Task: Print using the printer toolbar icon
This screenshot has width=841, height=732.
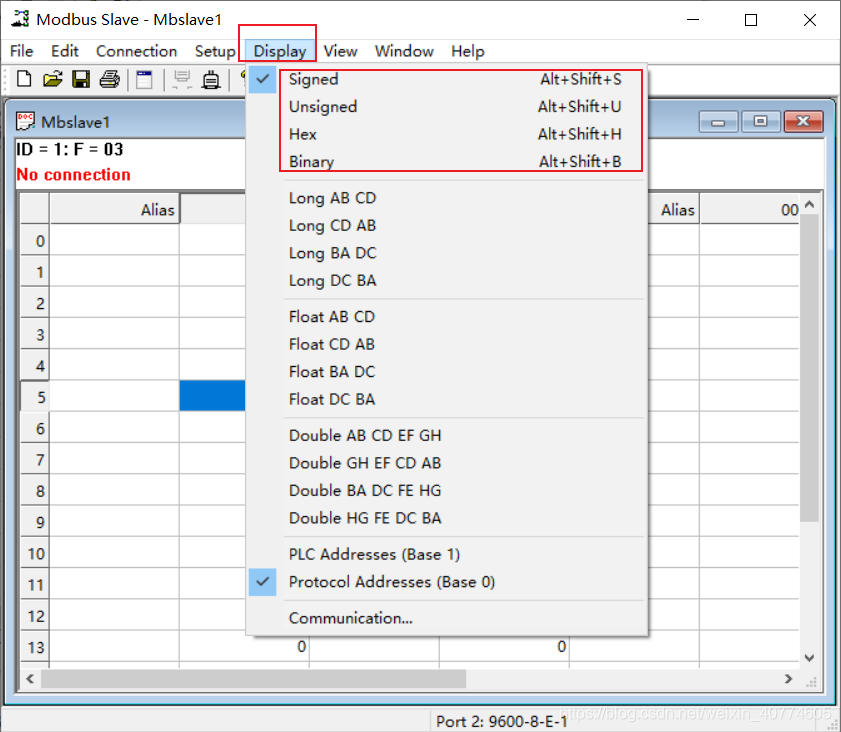Action: tap(109, 79)
